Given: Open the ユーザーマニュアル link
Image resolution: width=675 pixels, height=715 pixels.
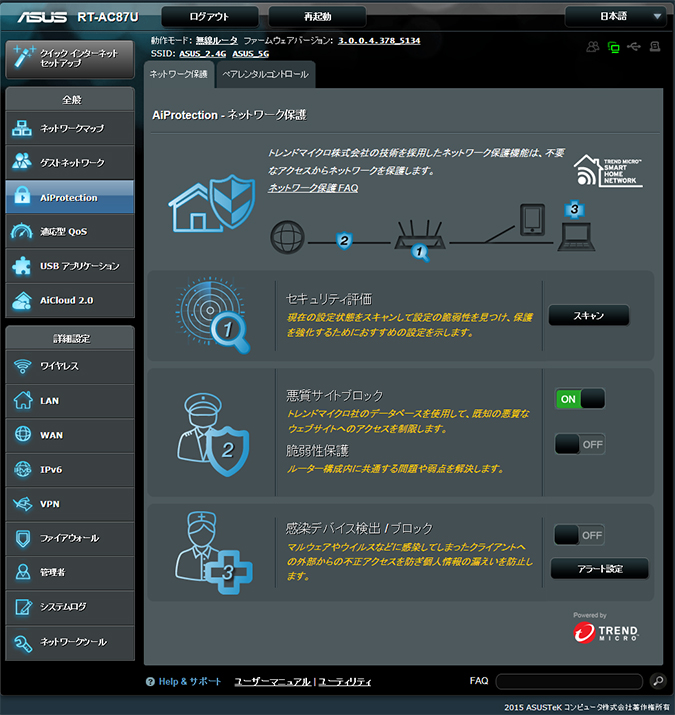Looking at the screenshot, I should [x=273, y=682].
